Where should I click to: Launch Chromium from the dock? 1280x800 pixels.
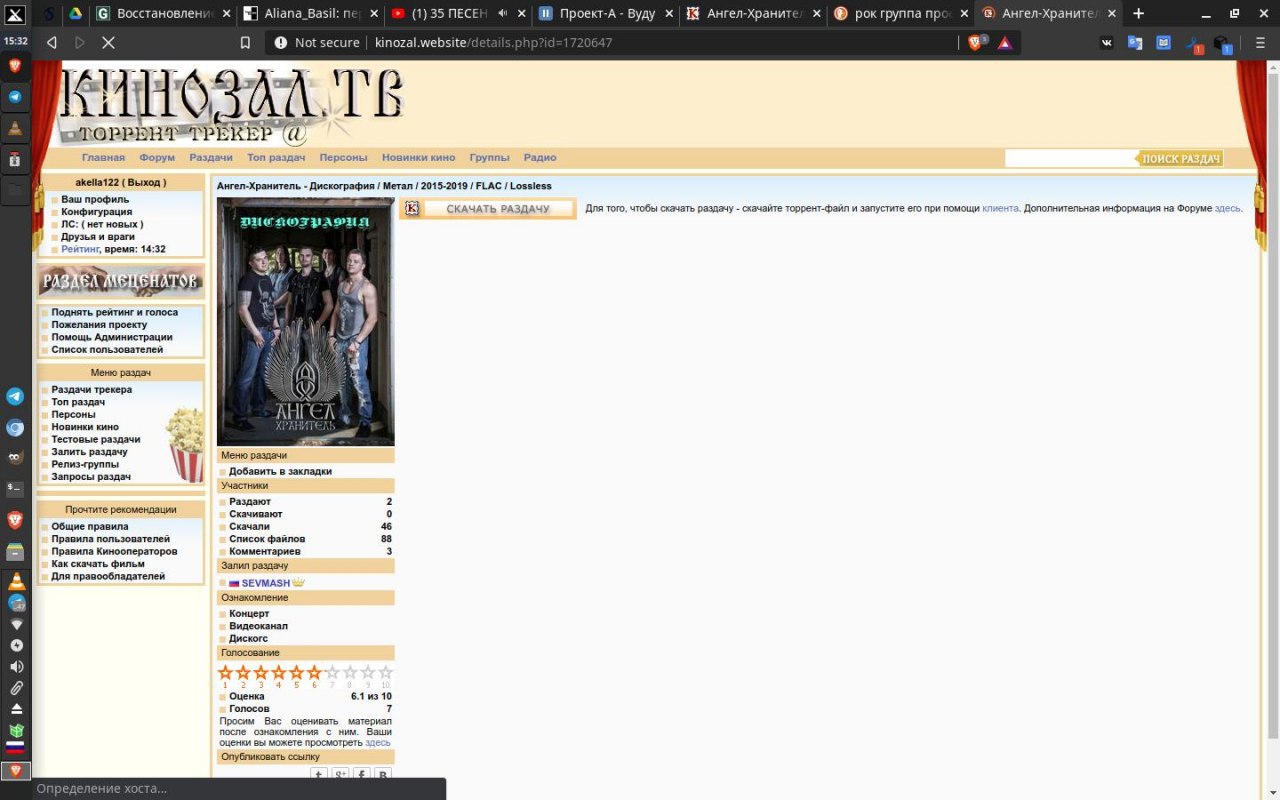tap(15, 427)
